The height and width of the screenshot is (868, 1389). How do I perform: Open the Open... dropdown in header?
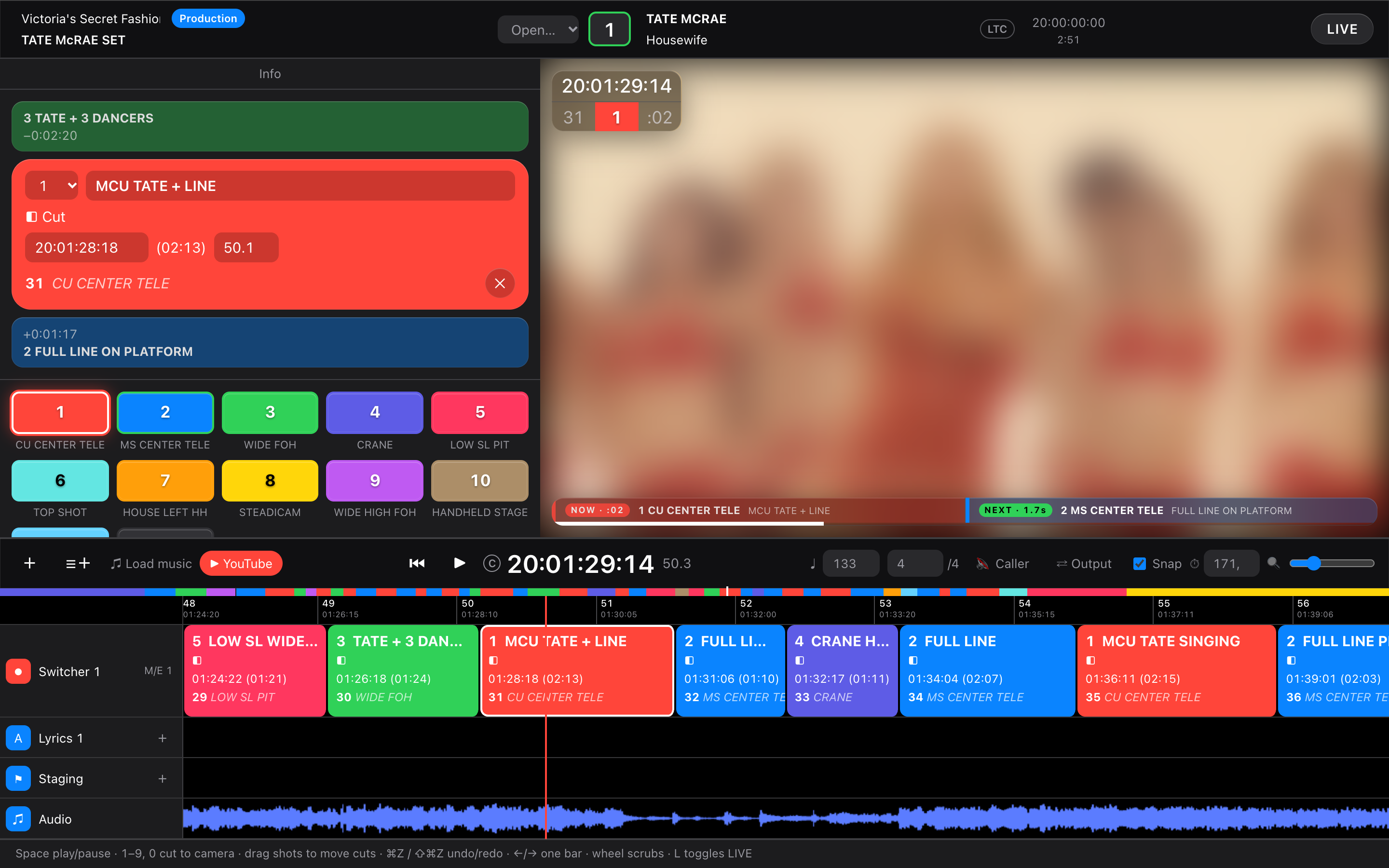point(538,29)
